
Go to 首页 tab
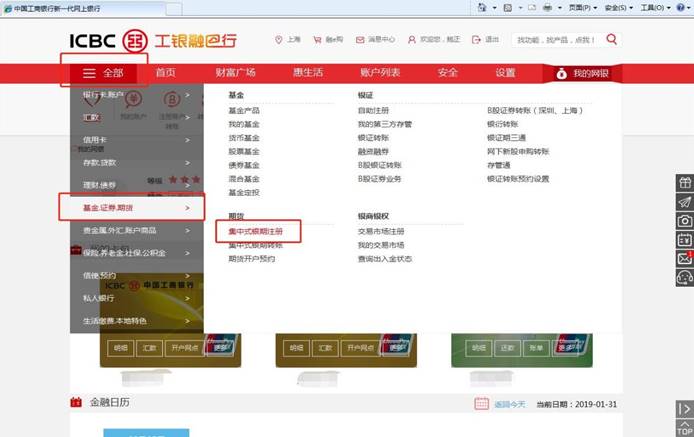point(166,73)
